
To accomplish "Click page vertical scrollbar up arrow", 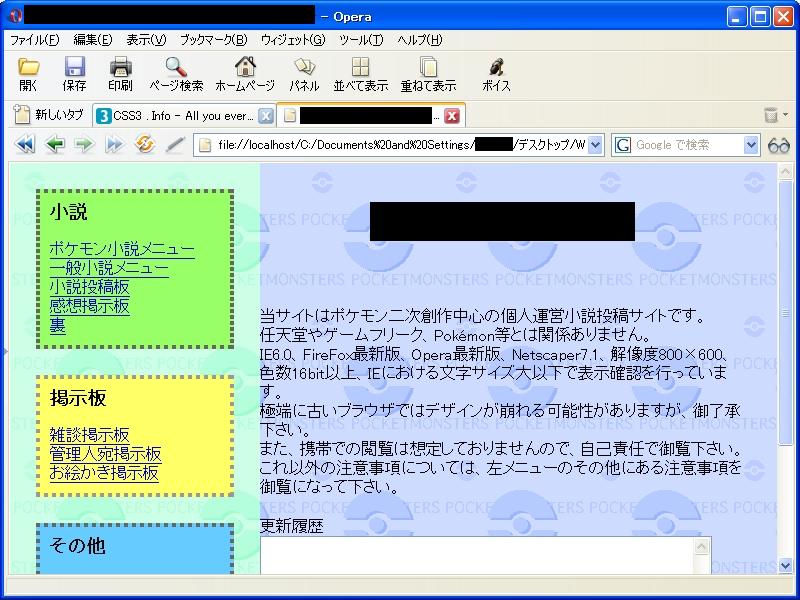I will coord(785,172).
